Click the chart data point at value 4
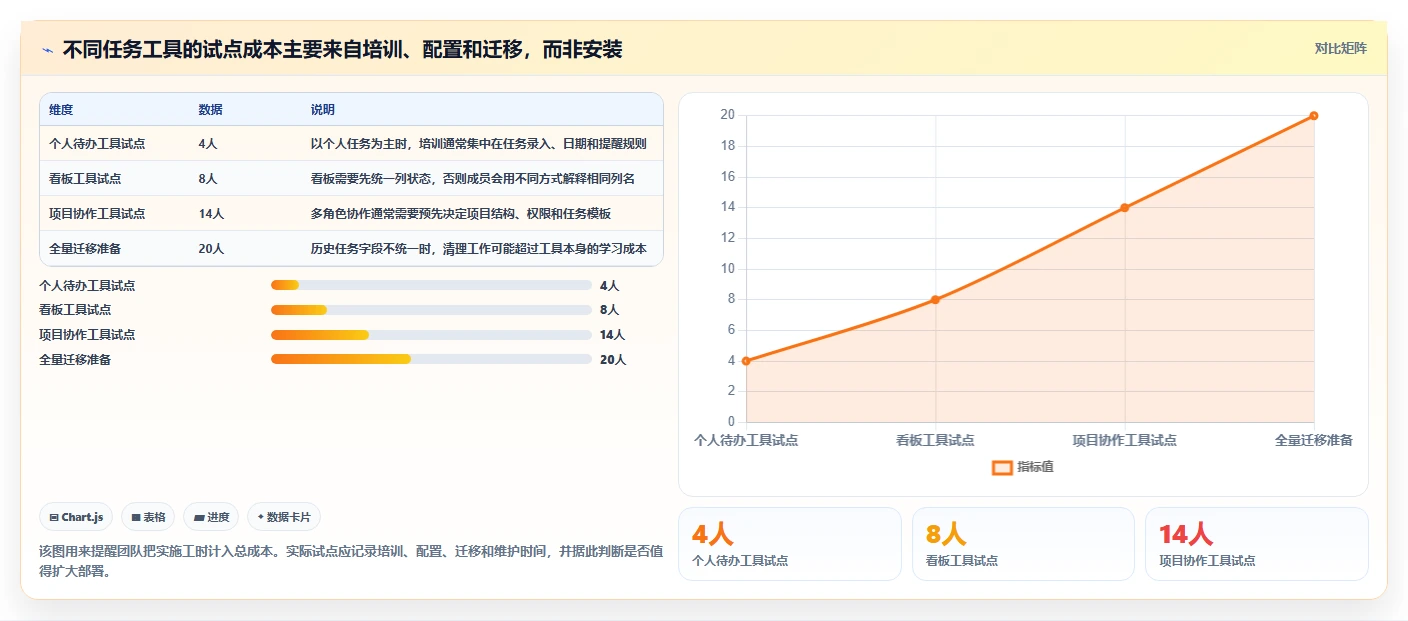 746,361
